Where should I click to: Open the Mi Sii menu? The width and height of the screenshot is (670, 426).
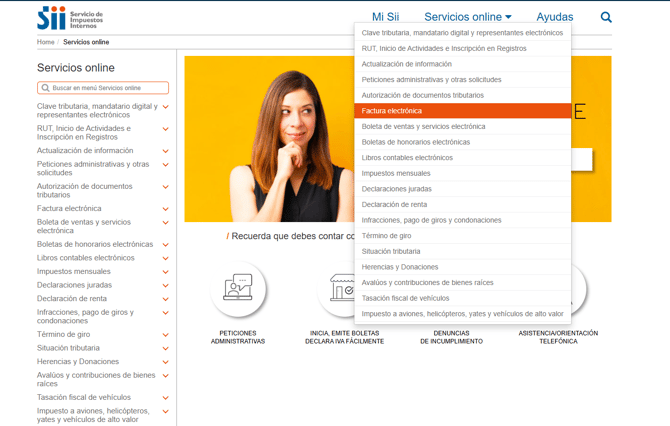(x=385, y=17)
